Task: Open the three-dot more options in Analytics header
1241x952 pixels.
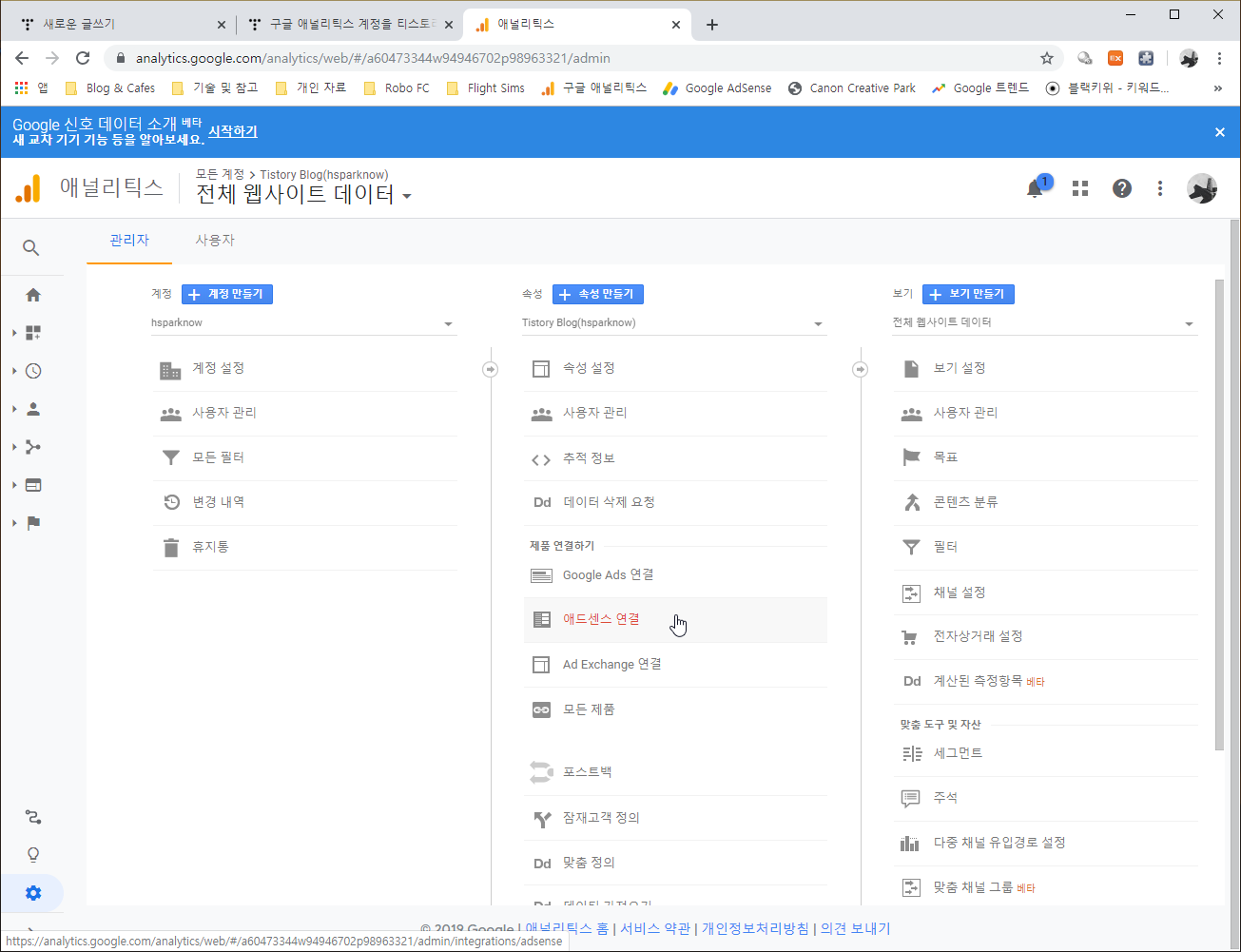Action: [1160, 188]
